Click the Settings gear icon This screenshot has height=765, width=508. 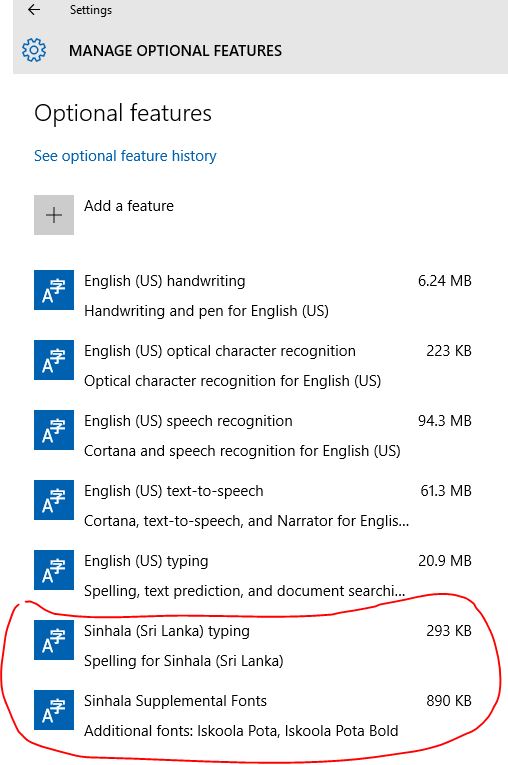coord(34,50)
